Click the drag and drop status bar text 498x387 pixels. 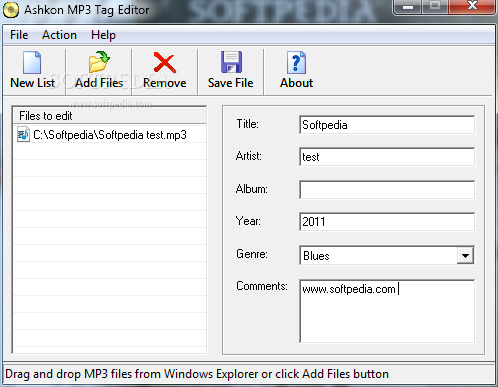[197, 374]
